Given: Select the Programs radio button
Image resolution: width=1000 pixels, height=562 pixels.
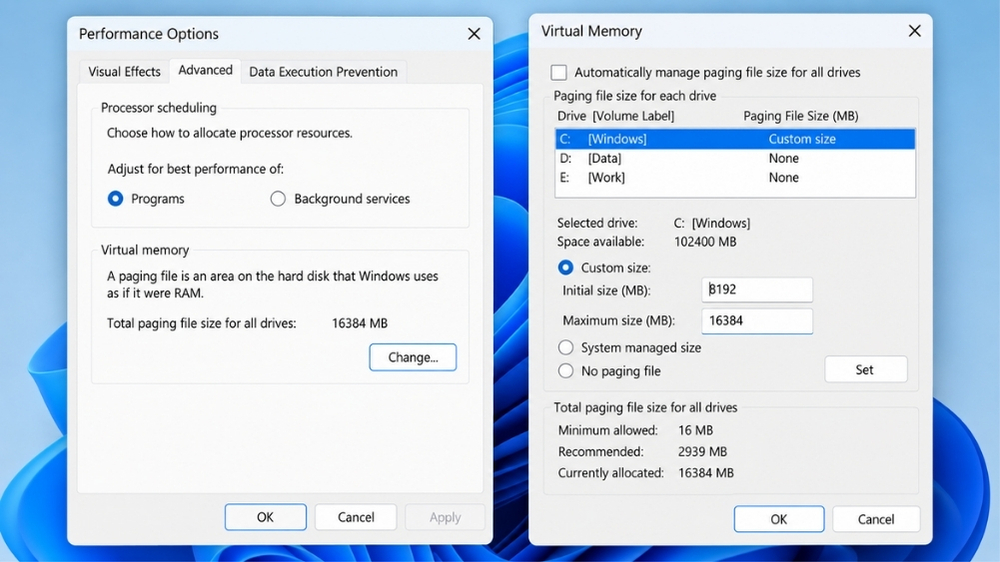Looking at the screenshot, I should tap(115, 198).
